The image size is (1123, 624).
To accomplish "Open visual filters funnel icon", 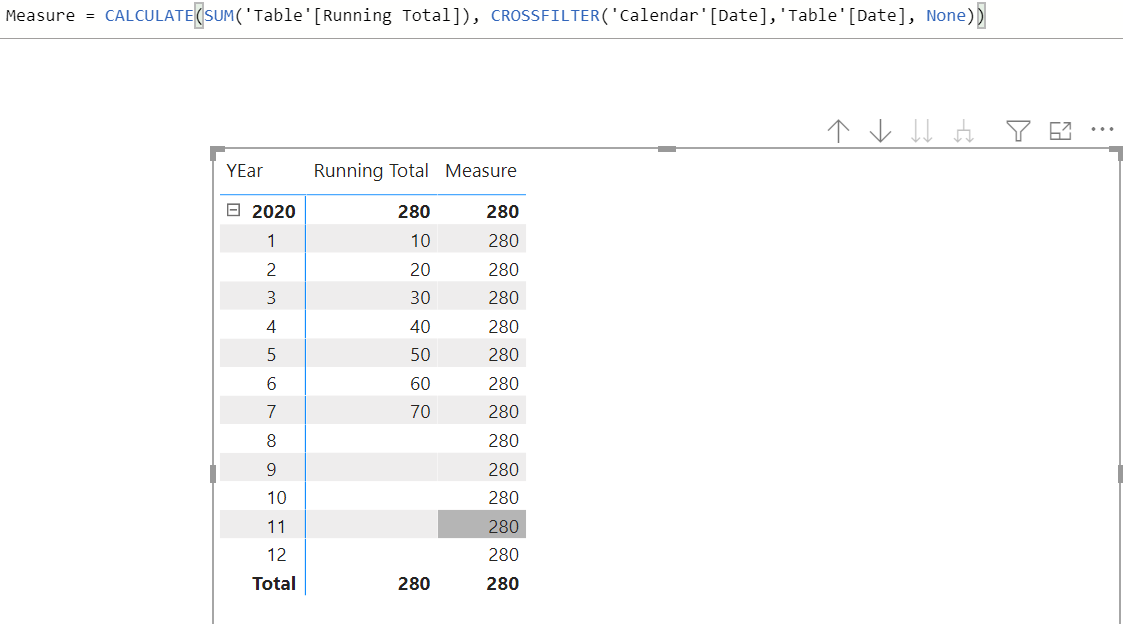I will (1018, 130).
